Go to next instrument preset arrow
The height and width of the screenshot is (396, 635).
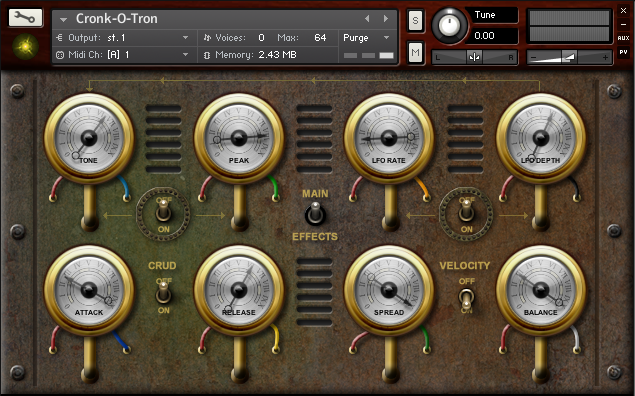pos(386,19)
